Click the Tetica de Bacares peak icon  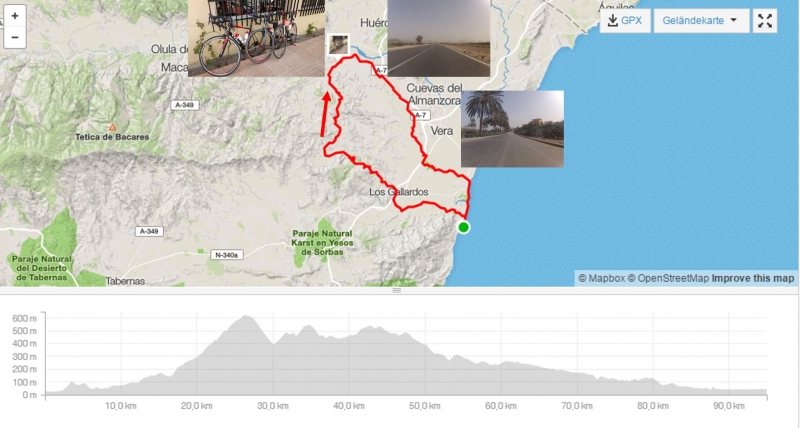click(x=112, y=128)
